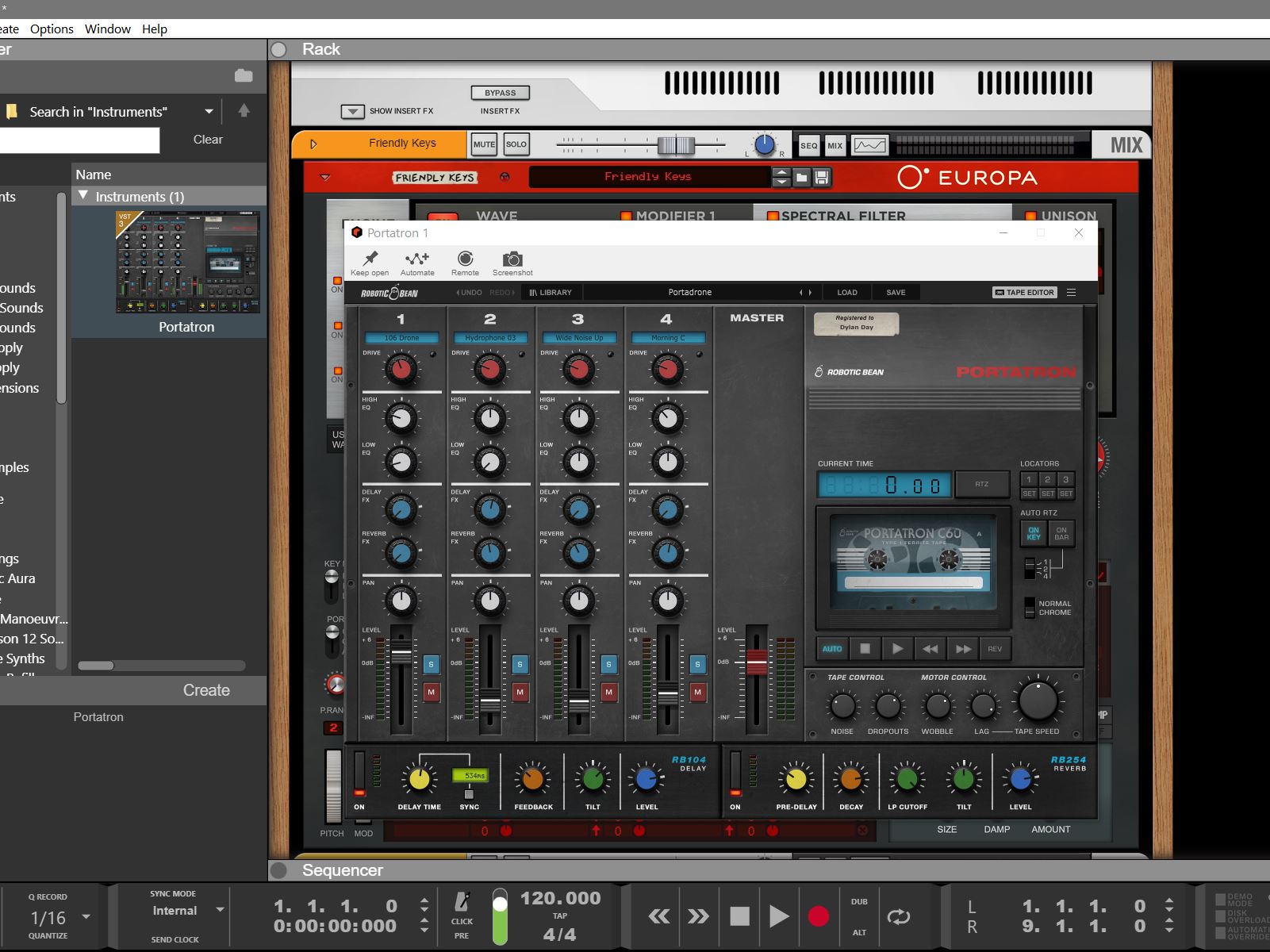Solo Portatron channel 1

(431, 664)
